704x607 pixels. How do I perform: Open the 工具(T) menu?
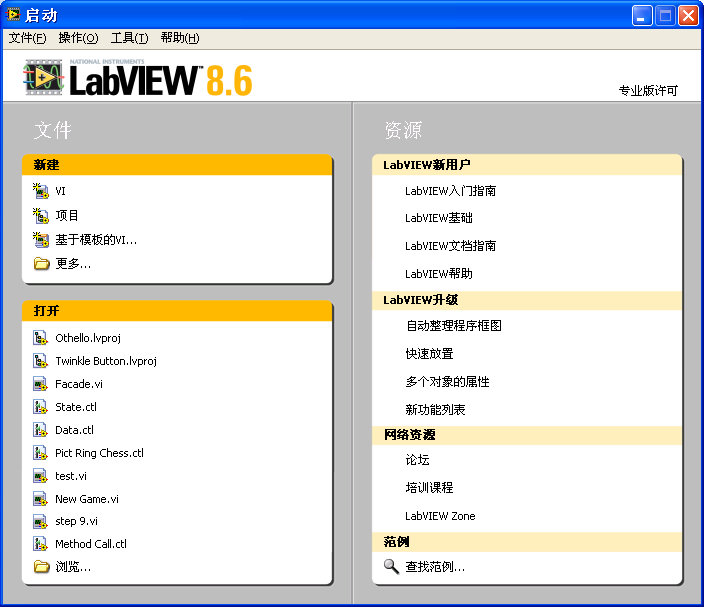tap(129, 38)
